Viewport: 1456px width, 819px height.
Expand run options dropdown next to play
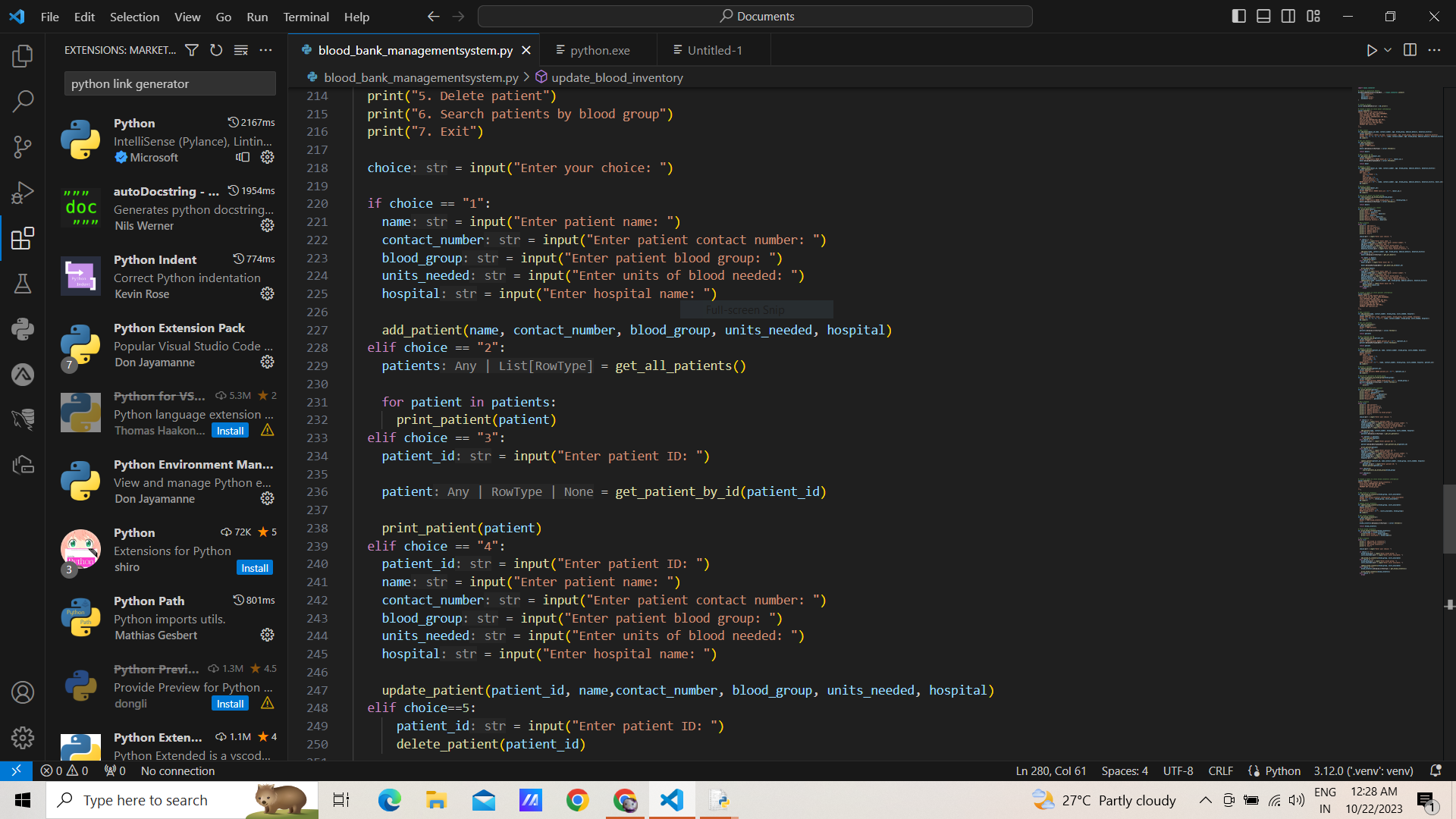point(1388,50)
